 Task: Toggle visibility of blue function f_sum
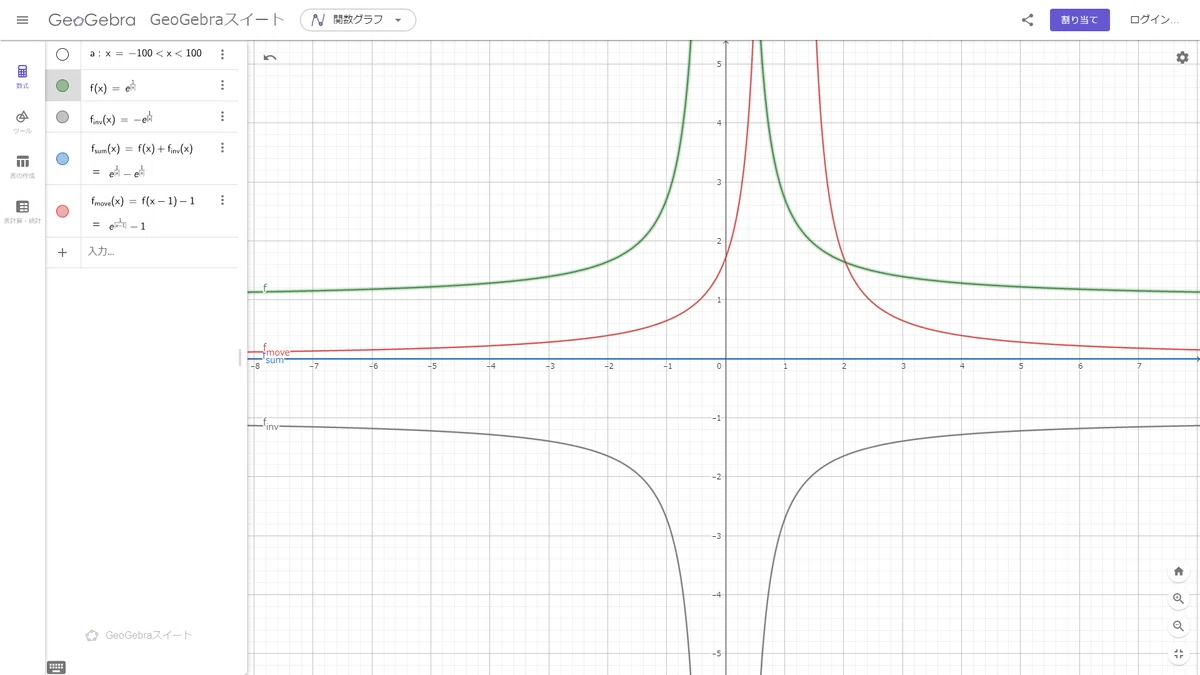point(63,159)
